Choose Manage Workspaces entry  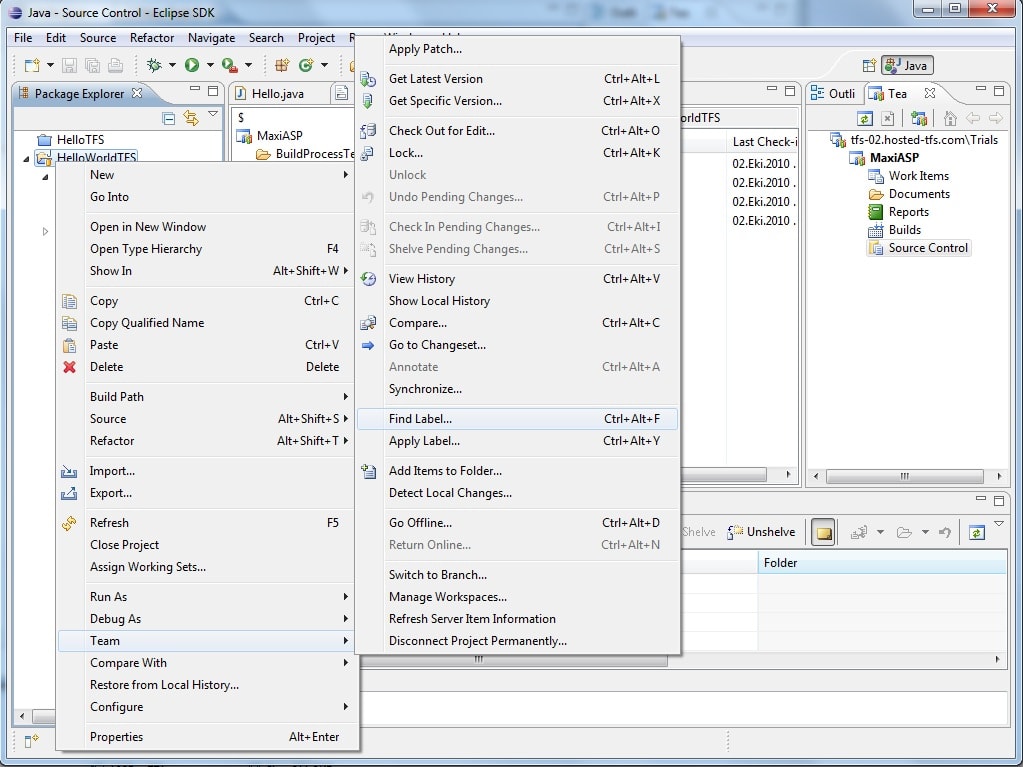tap(517, 597)
